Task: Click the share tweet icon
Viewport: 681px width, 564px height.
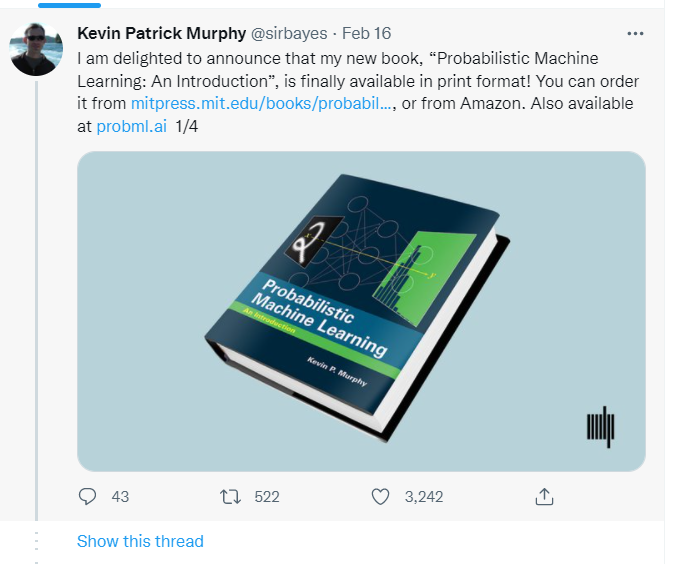Action: click(x=544, y=496)
